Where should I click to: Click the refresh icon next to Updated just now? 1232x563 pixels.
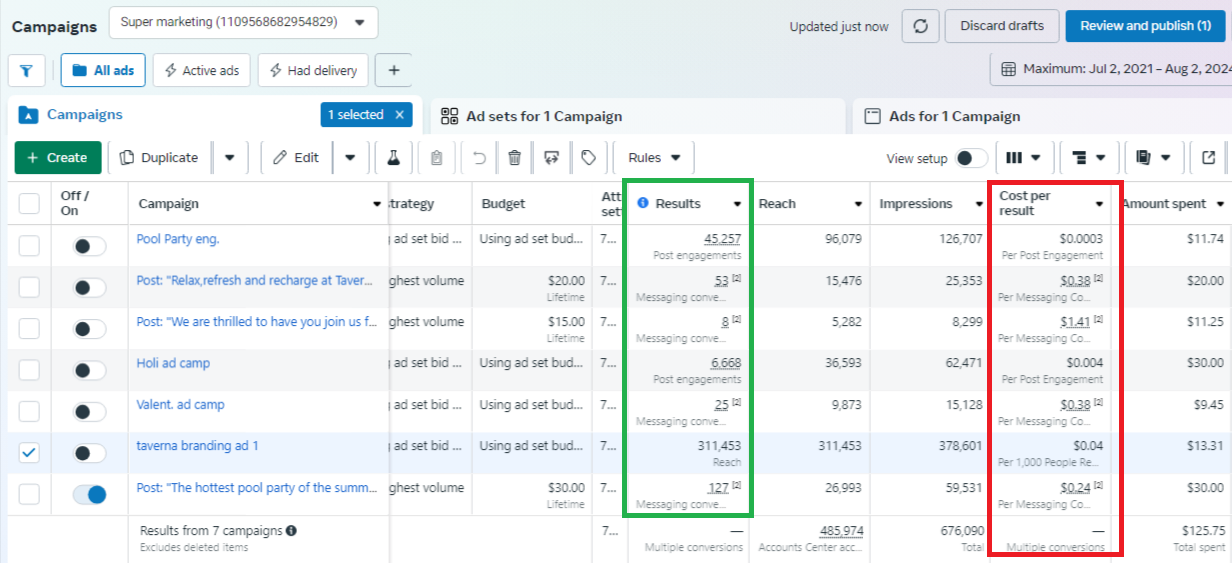pos(920,26)
